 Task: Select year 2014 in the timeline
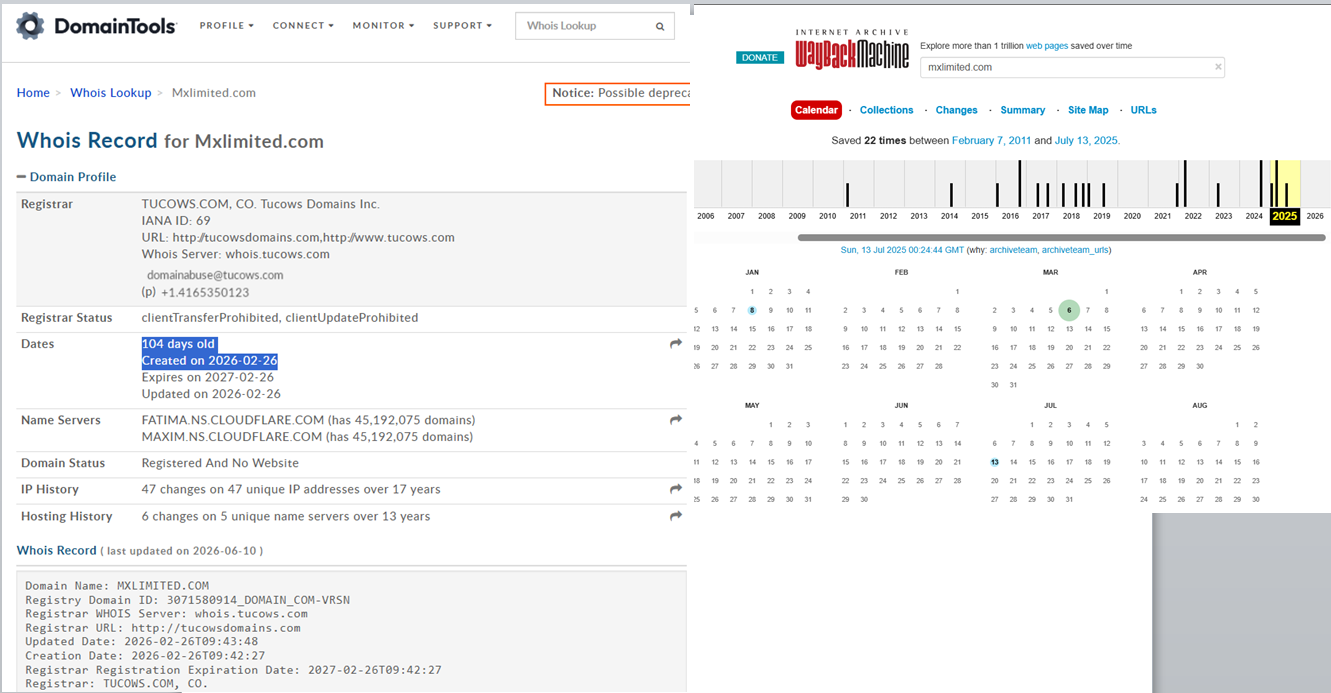point(949,216)
